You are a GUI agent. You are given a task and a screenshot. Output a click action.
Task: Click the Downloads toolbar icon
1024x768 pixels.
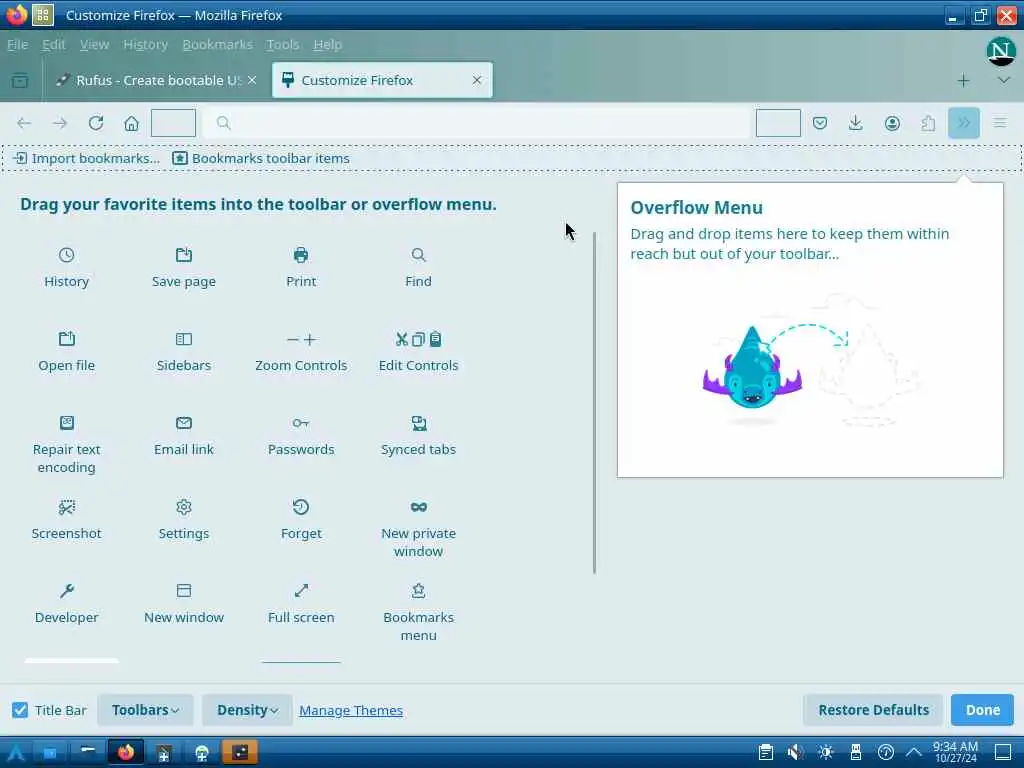coord(856,123)
